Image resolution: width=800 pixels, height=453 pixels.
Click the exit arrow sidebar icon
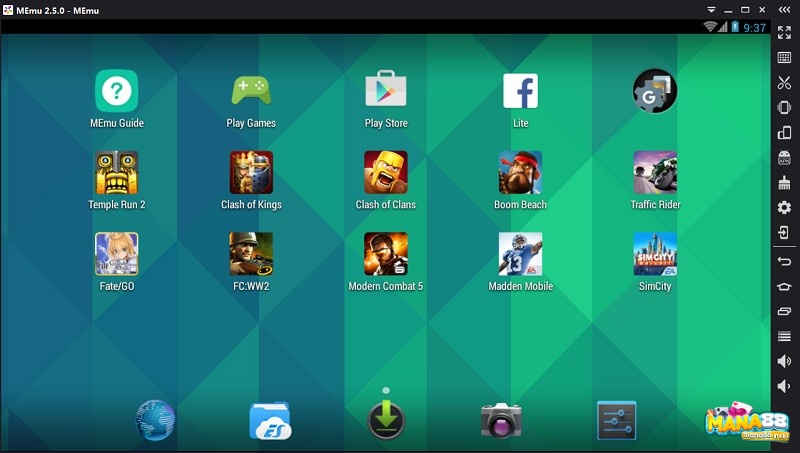click(x=784, y=233)
